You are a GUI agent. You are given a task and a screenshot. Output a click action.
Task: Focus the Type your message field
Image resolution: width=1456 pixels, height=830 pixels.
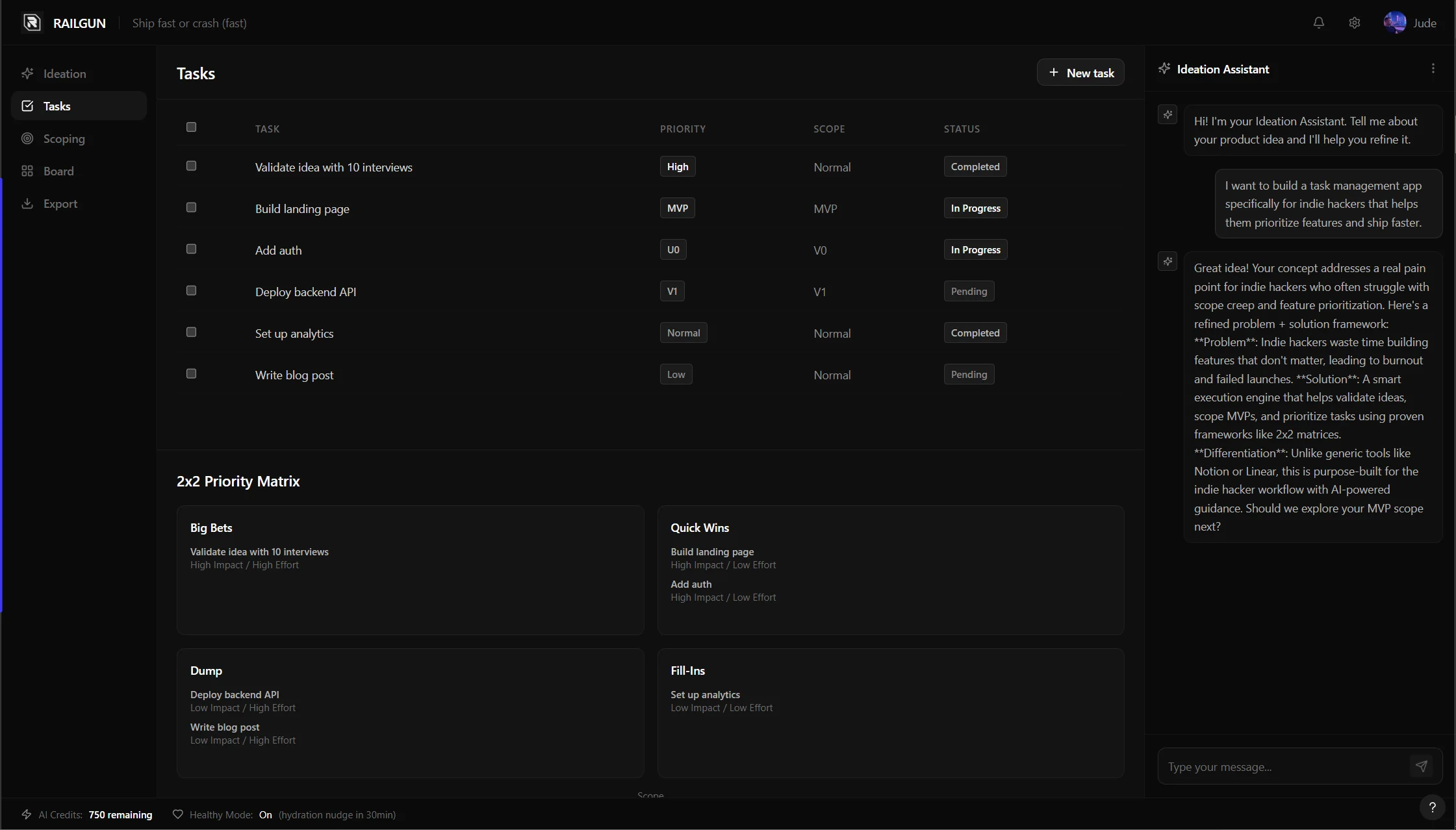1283,767
